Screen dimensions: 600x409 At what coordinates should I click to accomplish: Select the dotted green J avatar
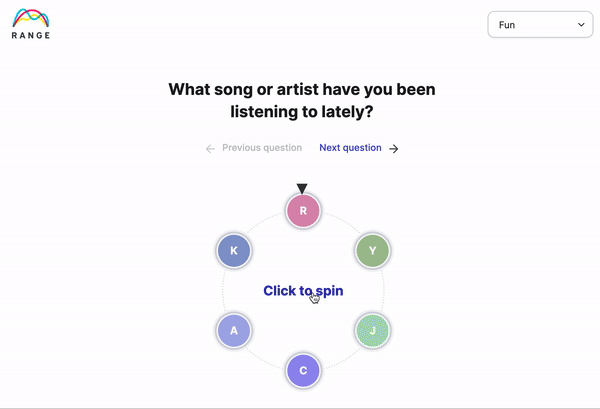coord(372,331)
